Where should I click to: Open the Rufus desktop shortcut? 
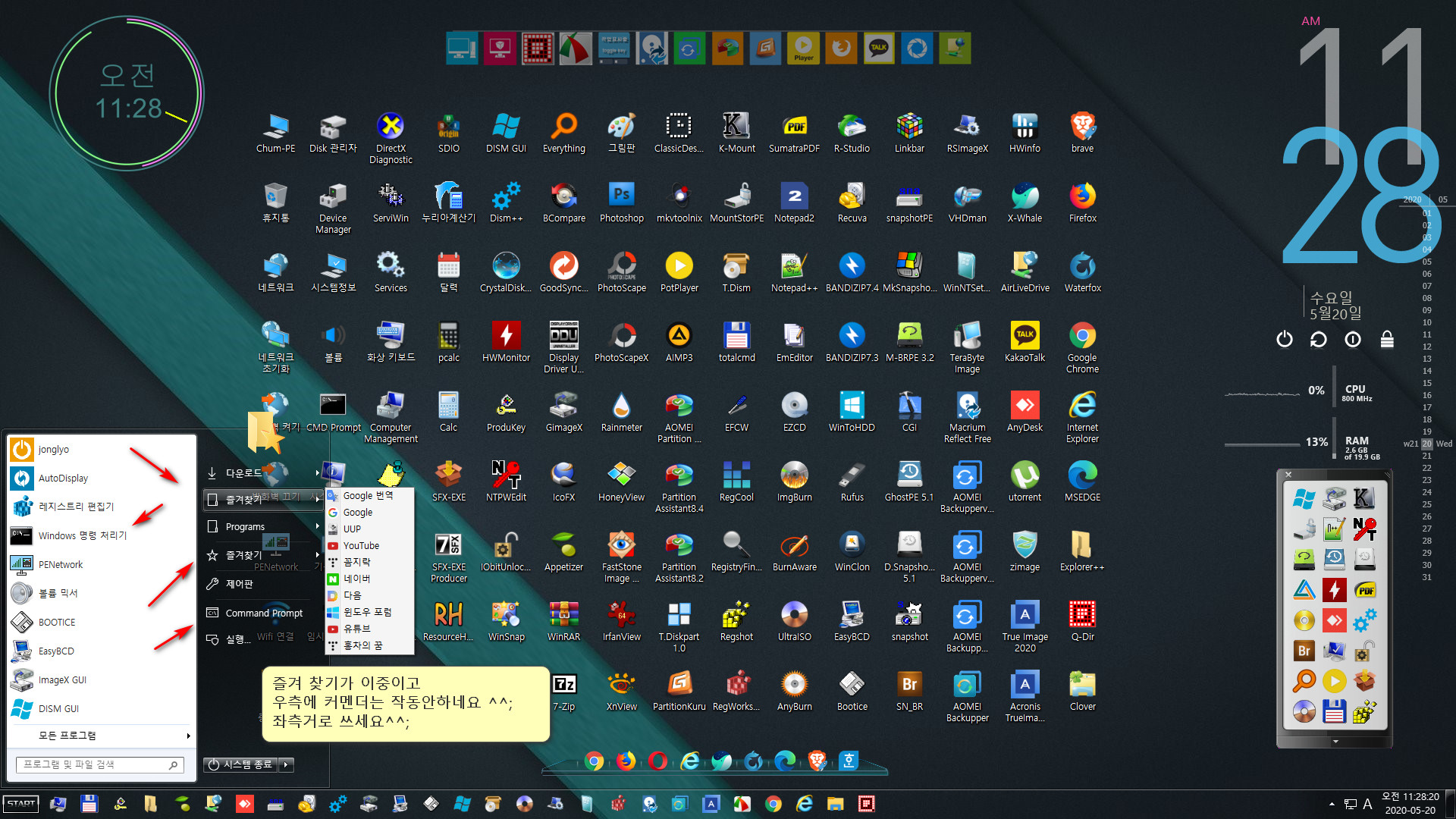pos(852,482)
